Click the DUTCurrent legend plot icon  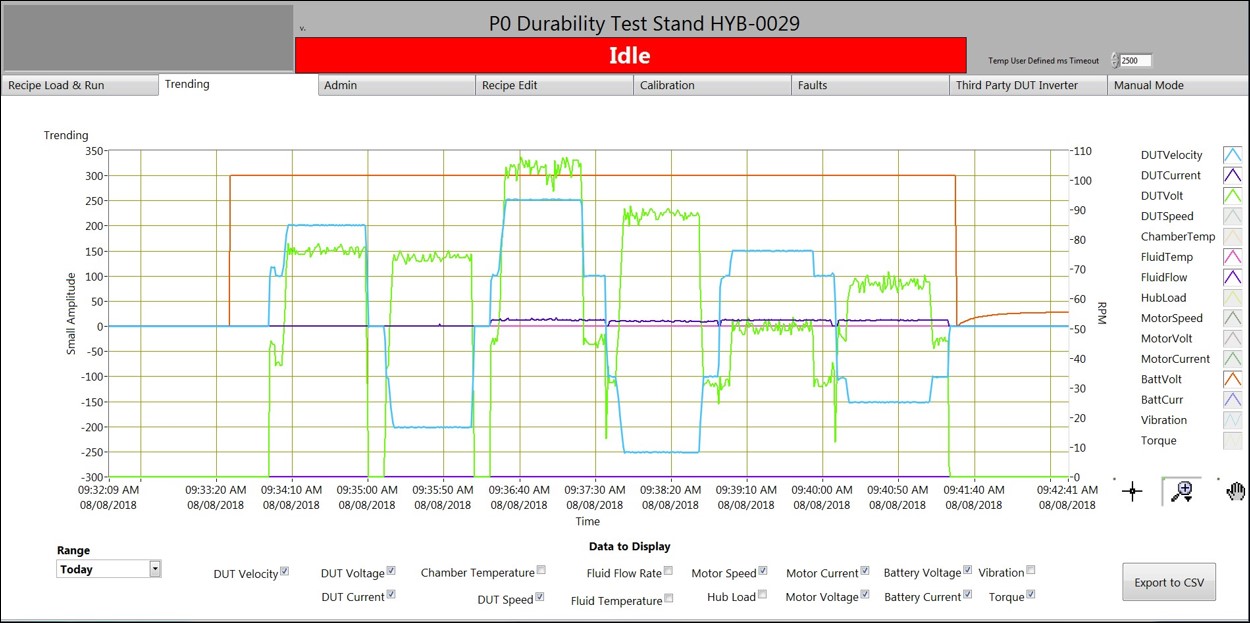(x=1231, y=176)
